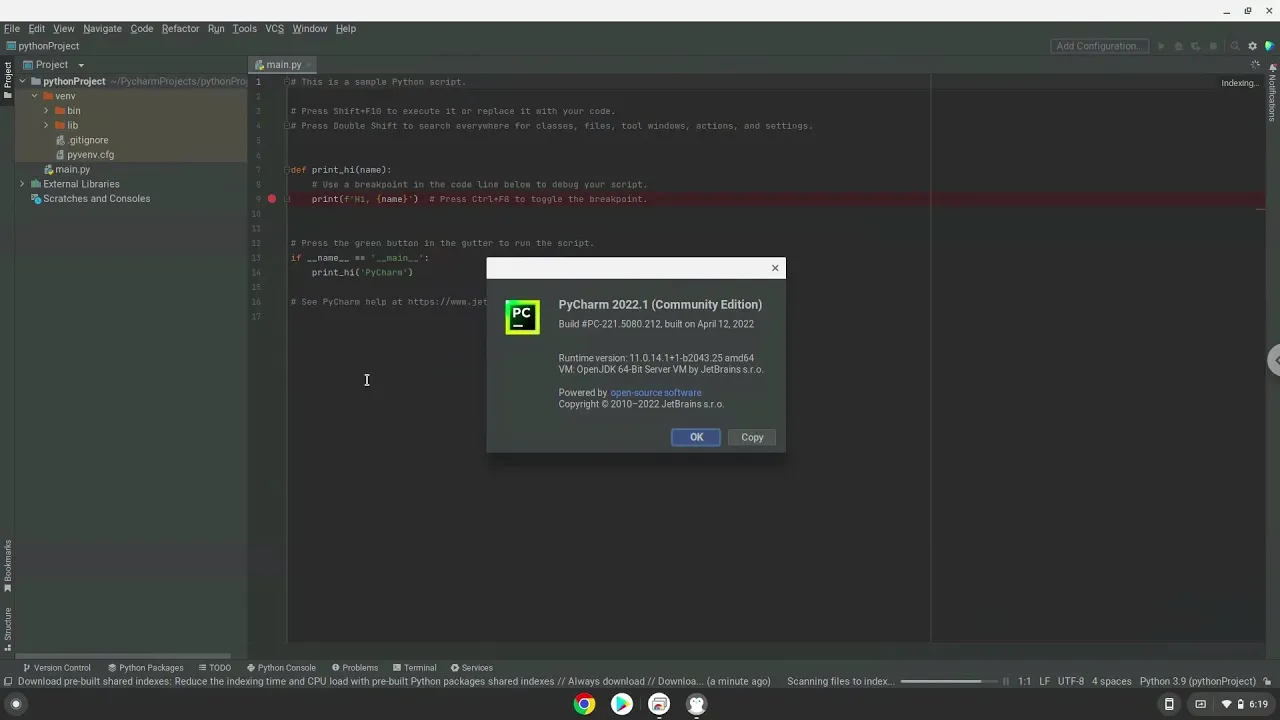The width and height of the screenshot is (1280, 720).
Task: Click the tool windows quick-access icon in status bar
Action: (x=8, y=682)
